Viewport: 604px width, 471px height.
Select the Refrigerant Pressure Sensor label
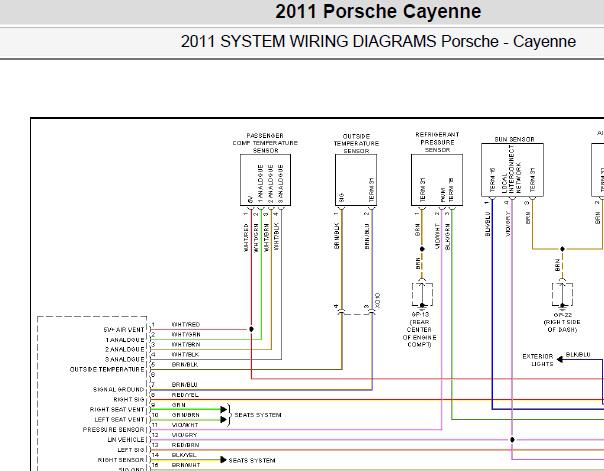[437, 142]
